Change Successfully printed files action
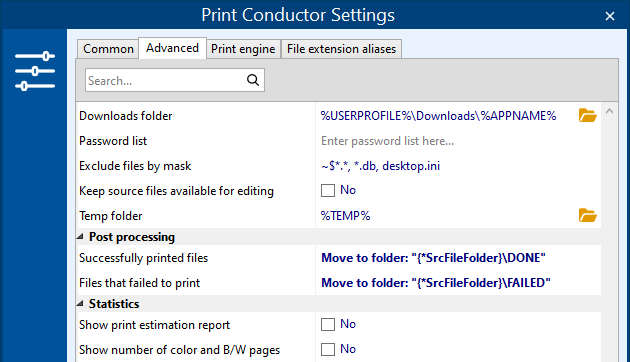The width and height of the screenshot is (630, 362). tap(458, 258)
